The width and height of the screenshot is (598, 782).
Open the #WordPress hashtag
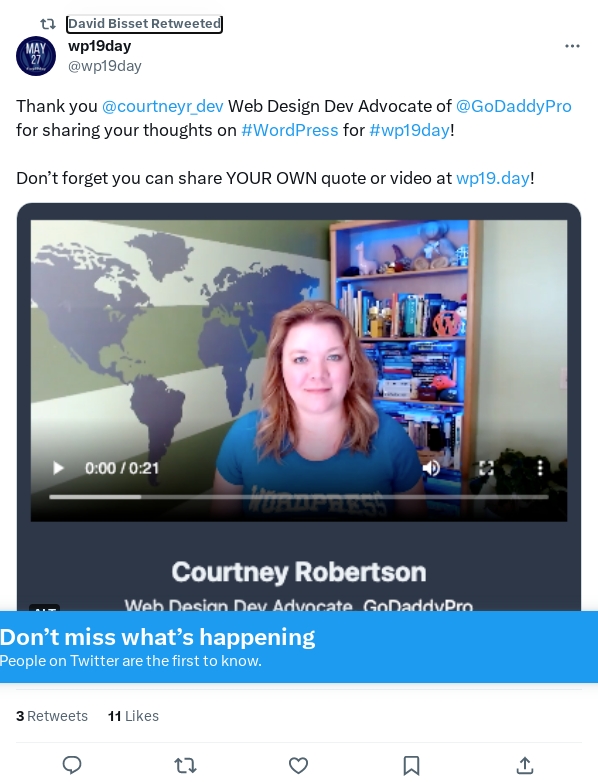[290, 130]
